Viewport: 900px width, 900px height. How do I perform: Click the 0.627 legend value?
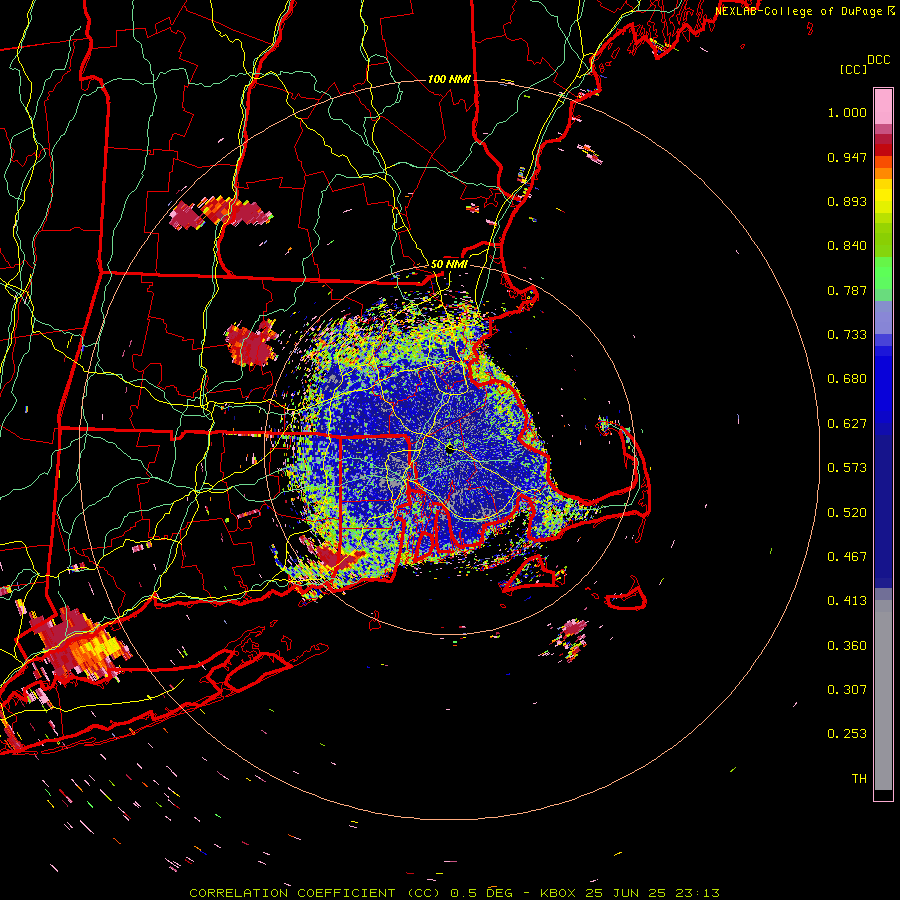point(847,424)
